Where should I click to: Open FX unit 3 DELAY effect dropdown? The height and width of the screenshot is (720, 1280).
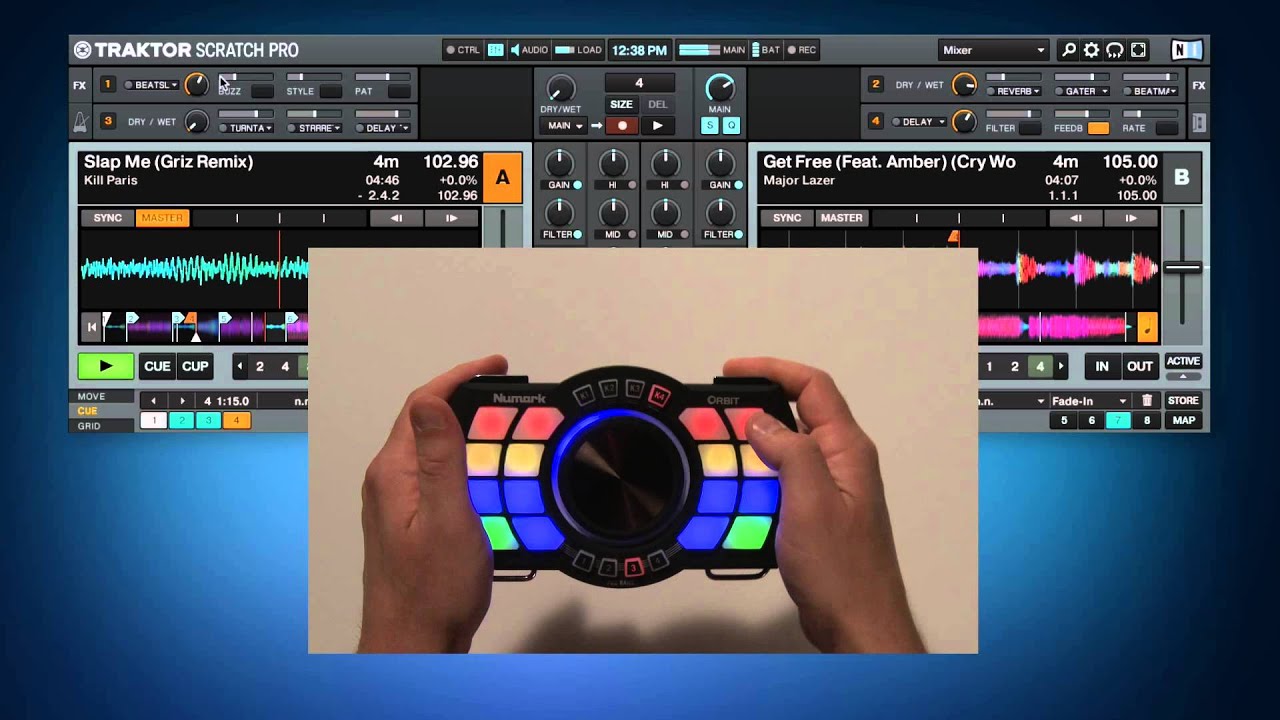click(x=382, y=128)
